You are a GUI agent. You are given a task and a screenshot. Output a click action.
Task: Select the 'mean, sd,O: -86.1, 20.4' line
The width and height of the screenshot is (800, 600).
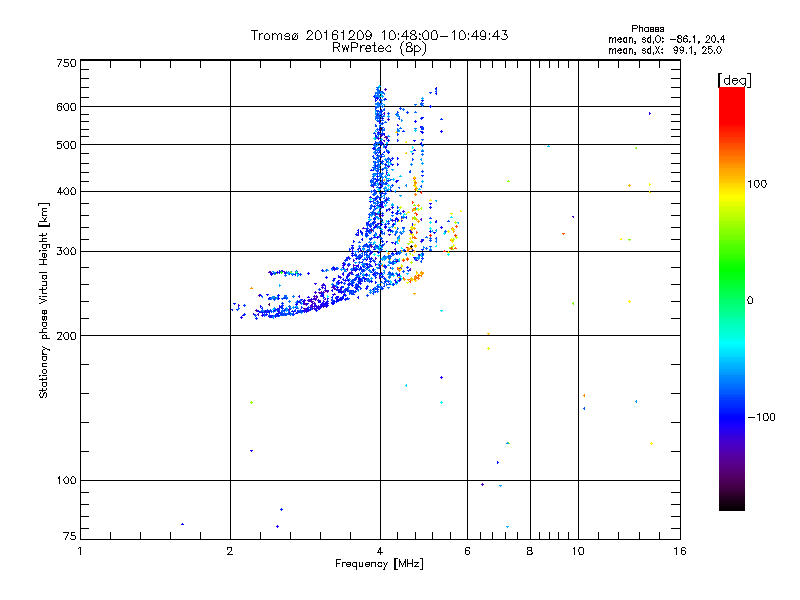(666, 39)
